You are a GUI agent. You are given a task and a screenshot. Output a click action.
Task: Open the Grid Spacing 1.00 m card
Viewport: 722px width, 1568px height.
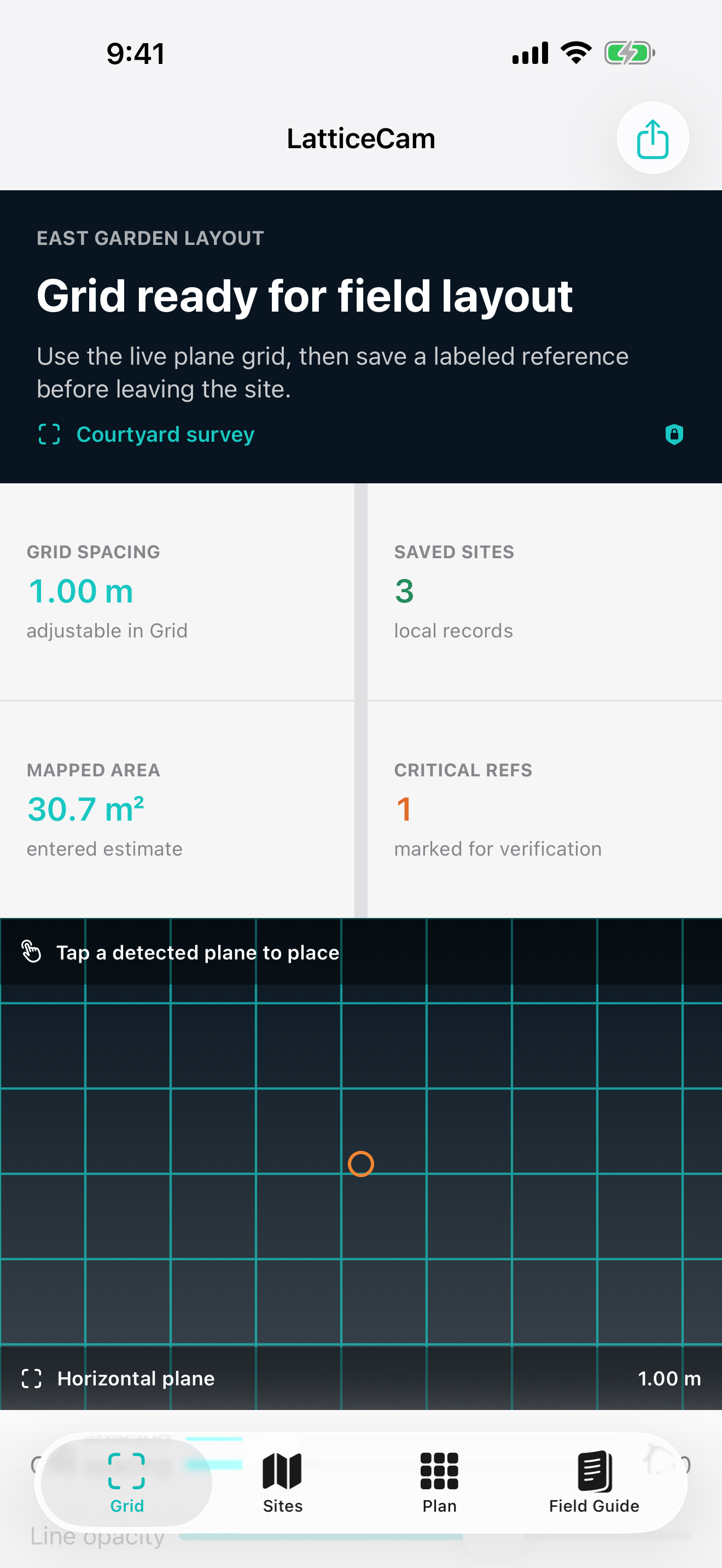click(177, 592)
